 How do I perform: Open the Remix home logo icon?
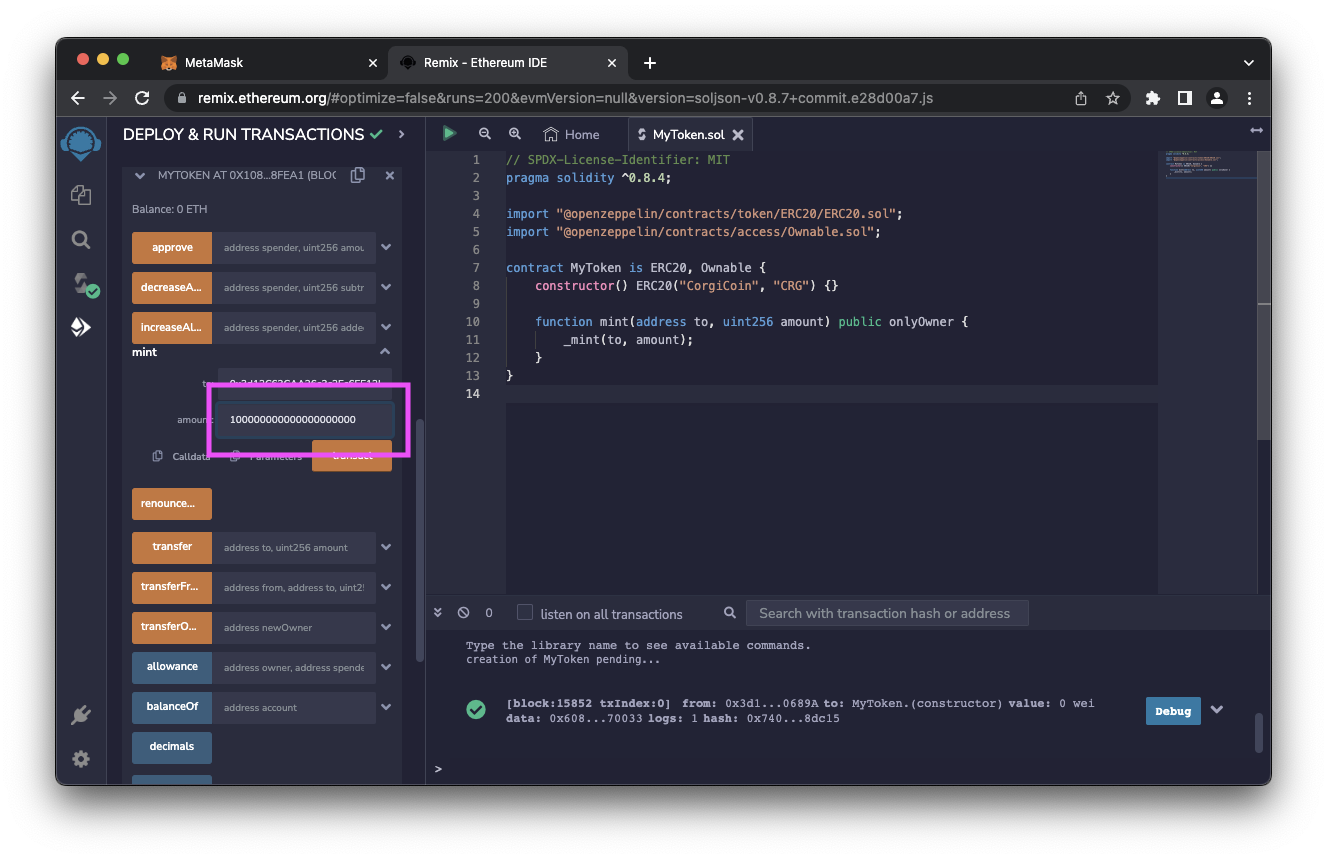tap(81, 143)
